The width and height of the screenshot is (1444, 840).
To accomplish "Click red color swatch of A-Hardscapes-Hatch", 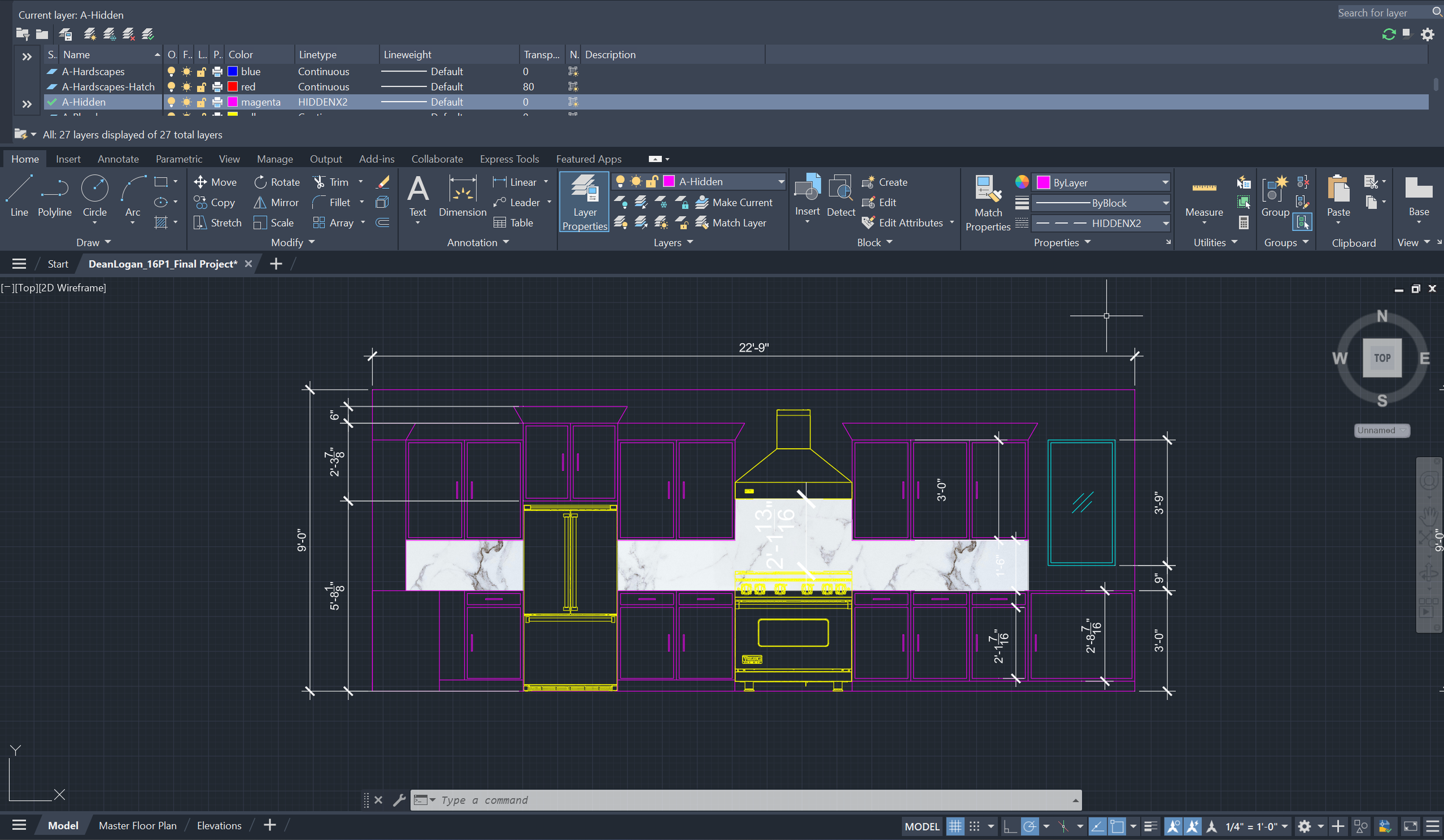I will 233,87.
